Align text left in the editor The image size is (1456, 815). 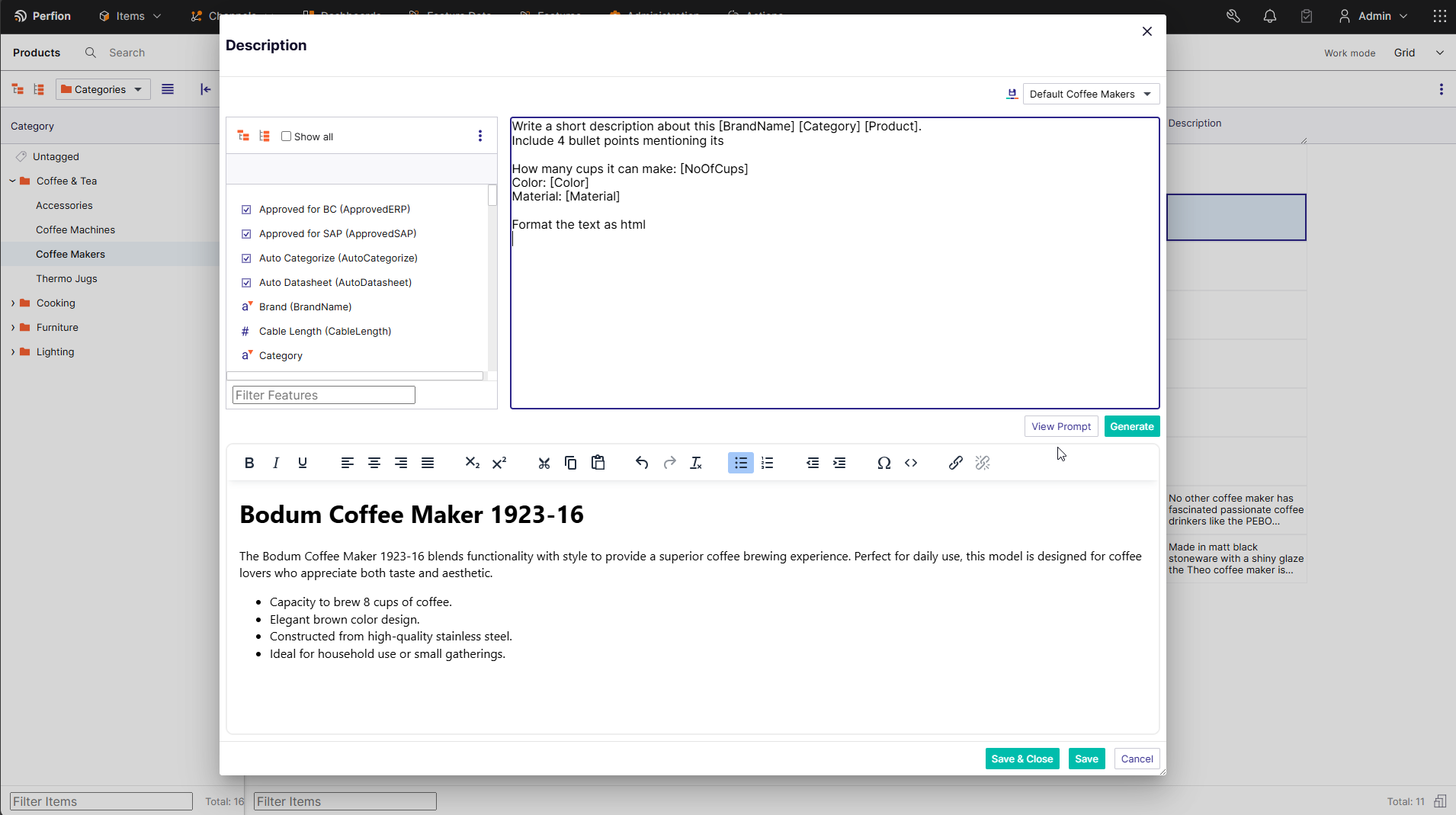pyautogui.click(x=348, y=463)
